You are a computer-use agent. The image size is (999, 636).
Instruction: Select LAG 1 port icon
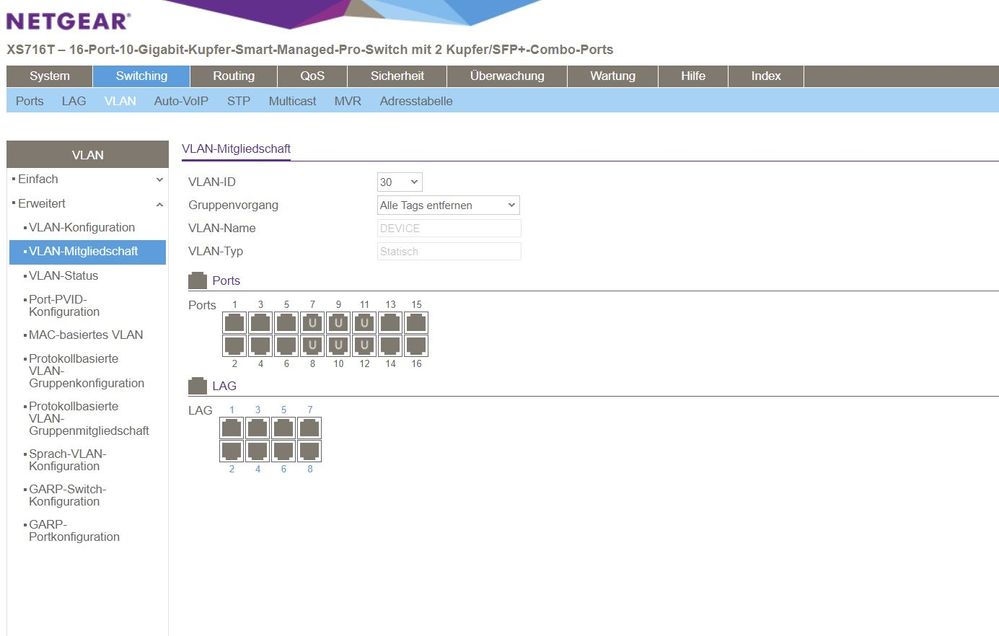(231, 428)
